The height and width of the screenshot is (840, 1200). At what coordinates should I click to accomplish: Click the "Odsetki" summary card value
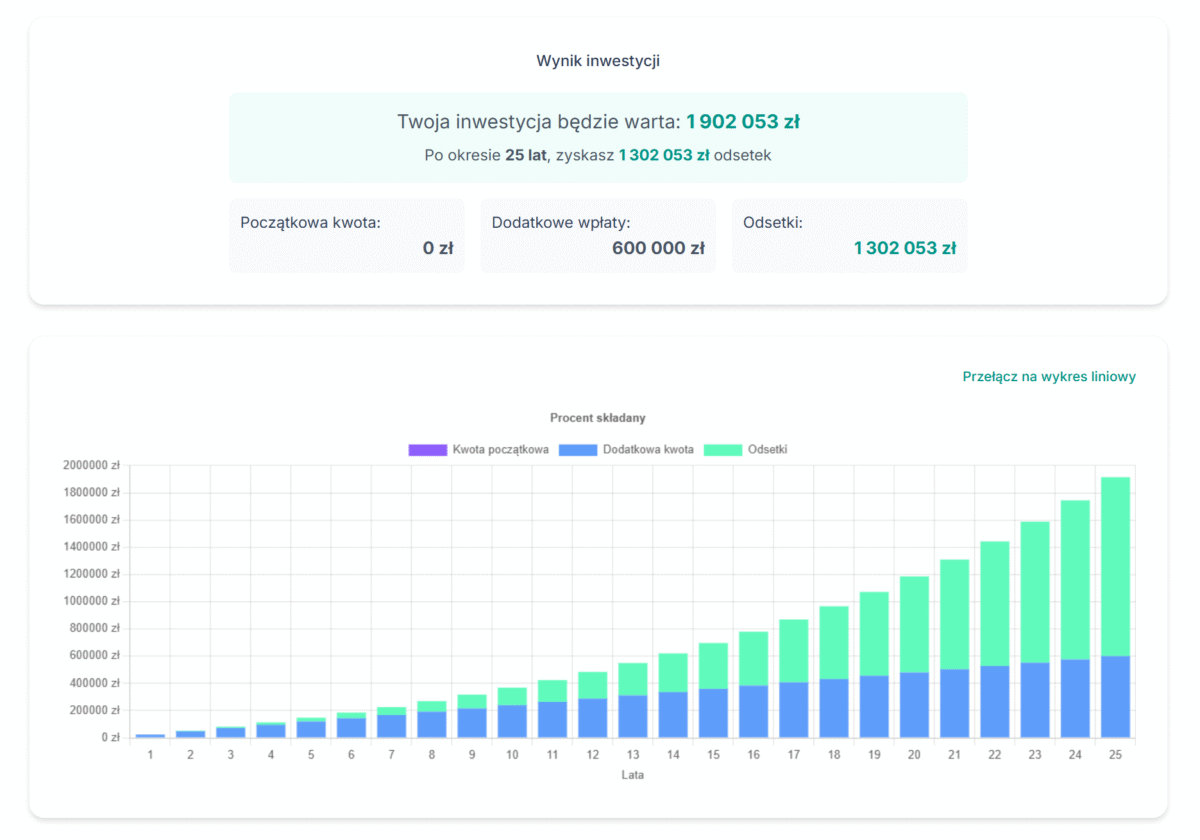point(904,248)
